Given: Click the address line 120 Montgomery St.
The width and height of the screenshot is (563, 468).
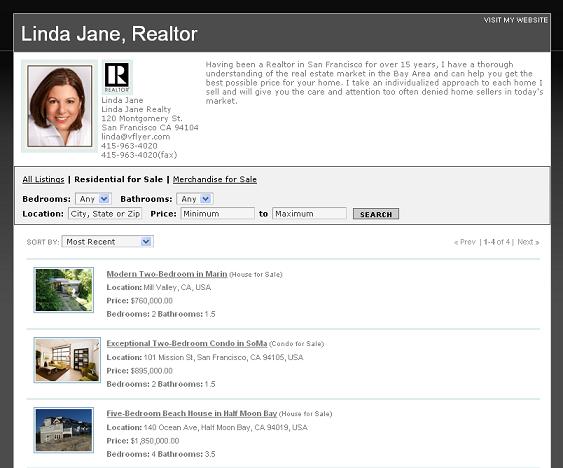Looking at the screenshot, I should pos(142,119).
